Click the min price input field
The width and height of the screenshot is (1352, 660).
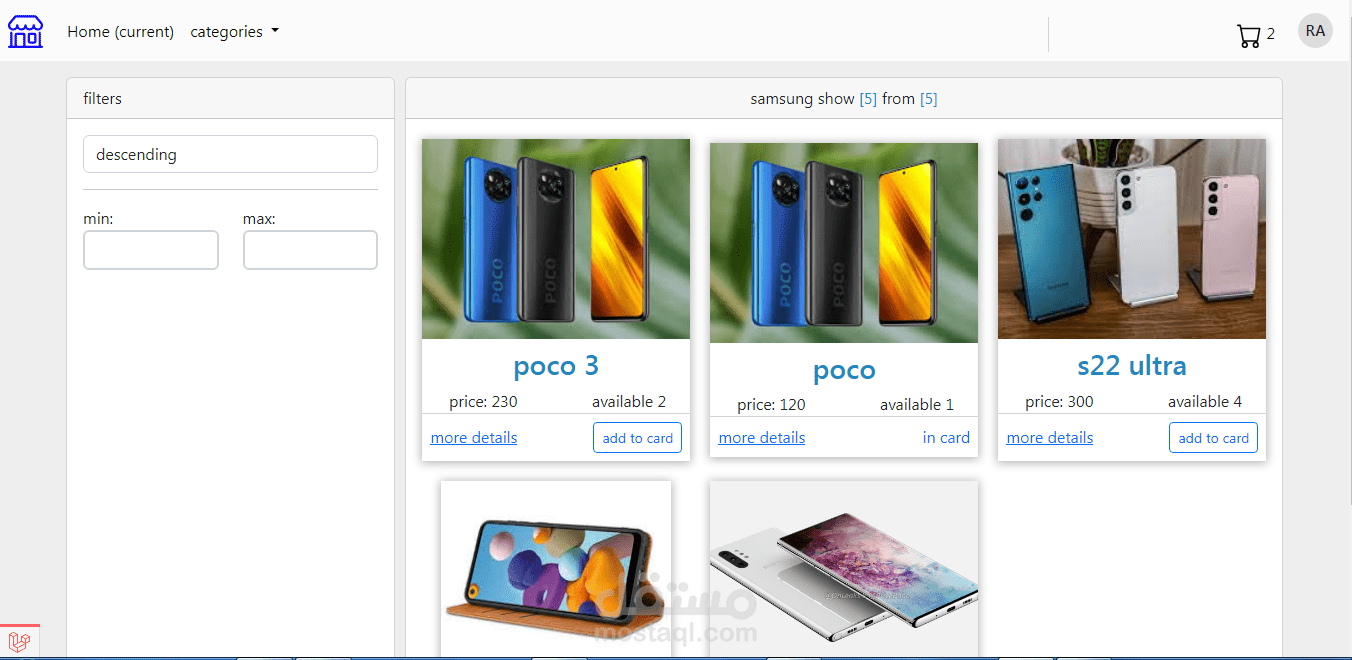pos(151,250)
